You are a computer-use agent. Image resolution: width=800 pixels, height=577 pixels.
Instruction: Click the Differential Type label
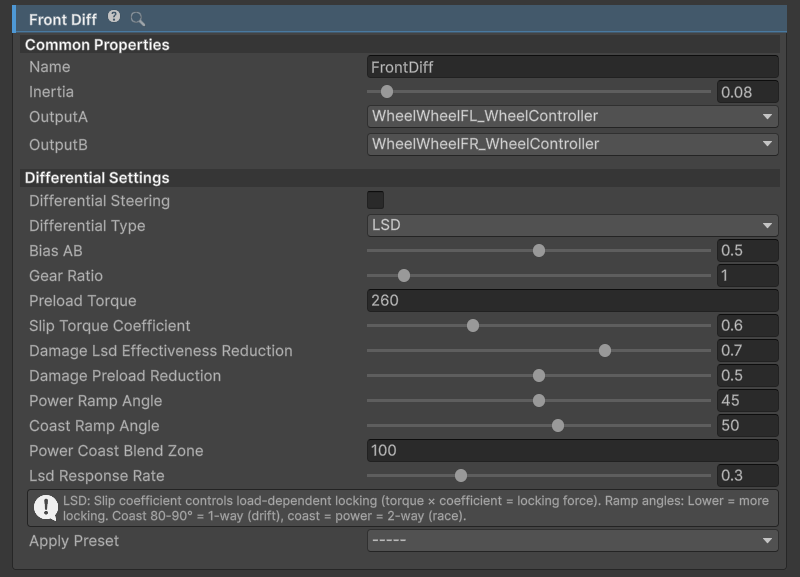click(87, 226)
